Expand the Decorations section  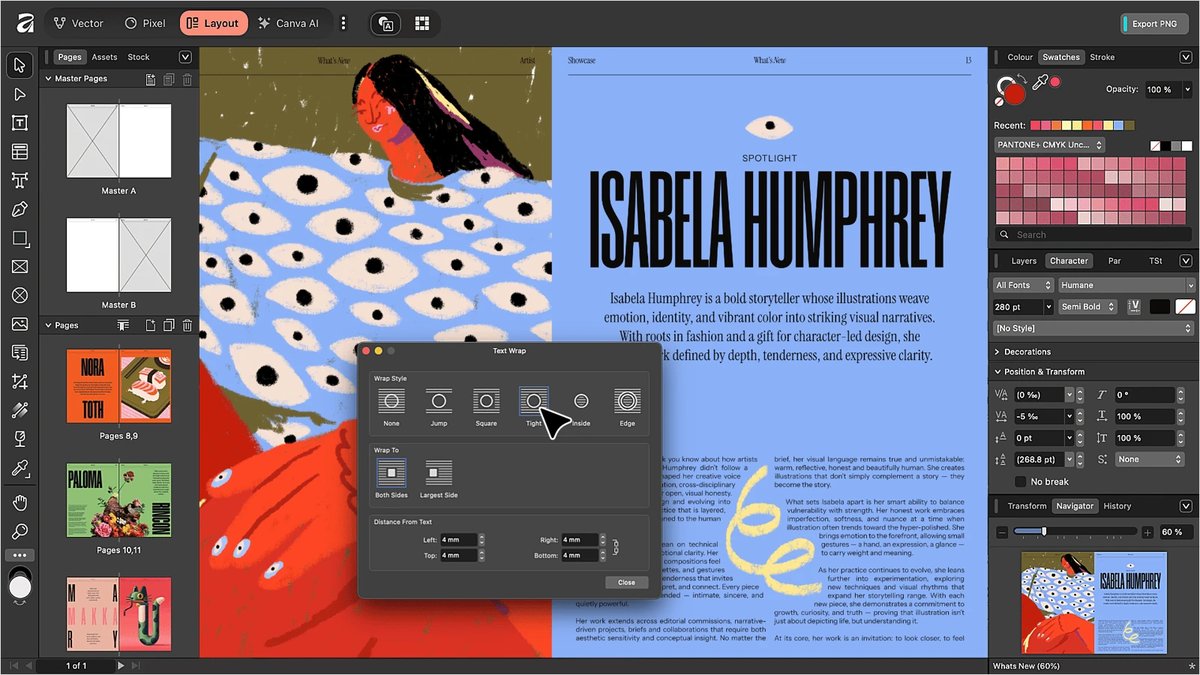click(x=997, y=352)
